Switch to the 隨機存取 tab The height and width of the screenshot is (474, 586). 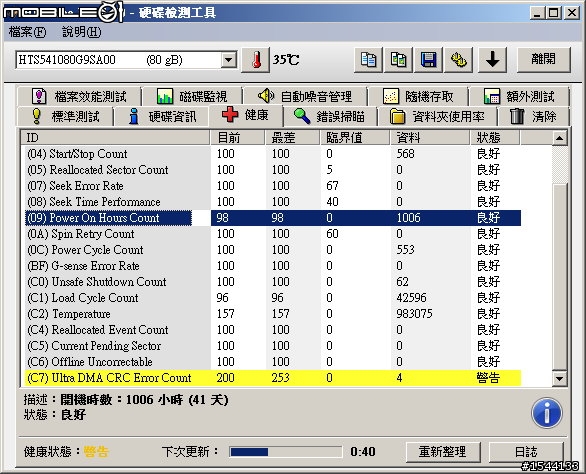click(x=418, y=96)
